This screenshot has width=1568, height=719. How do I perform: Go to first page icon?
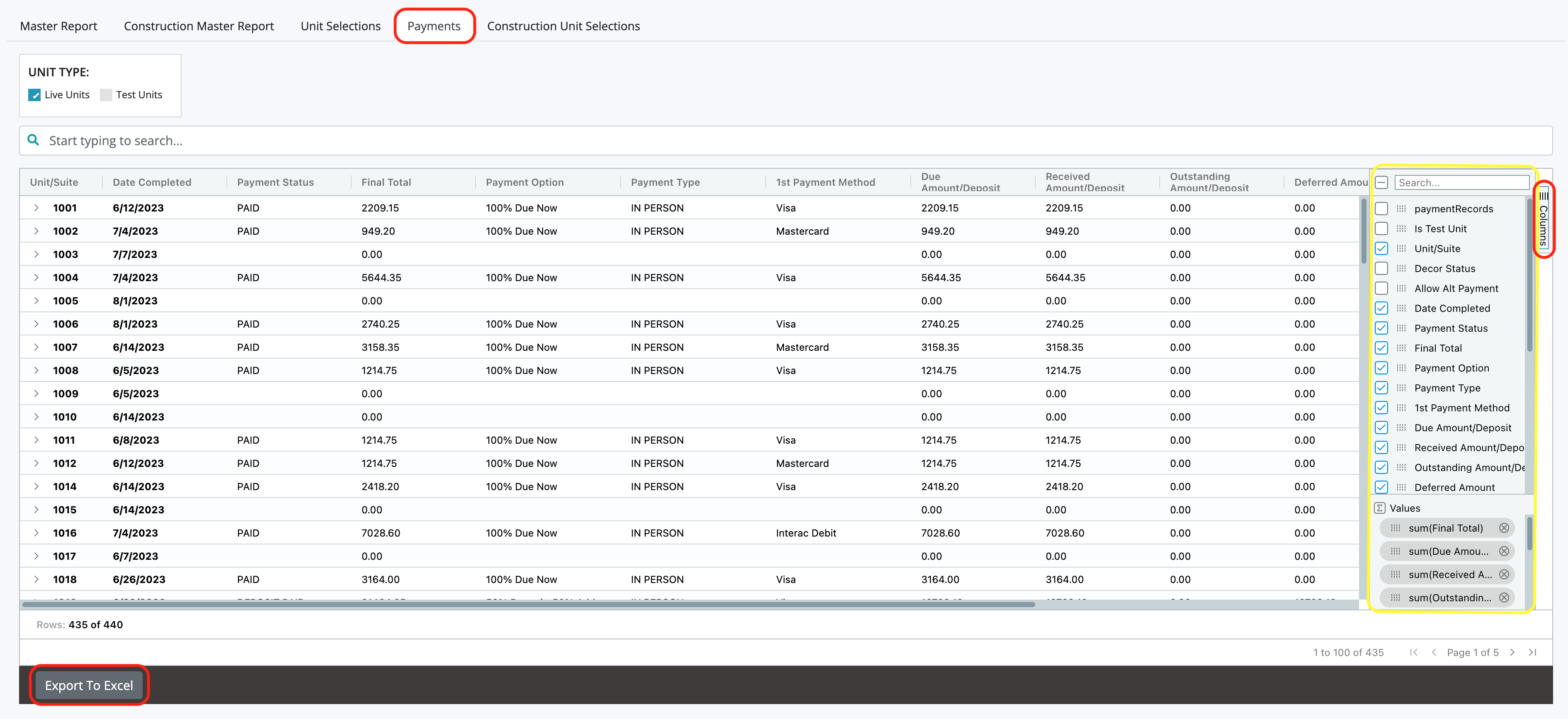(1413, 652)
